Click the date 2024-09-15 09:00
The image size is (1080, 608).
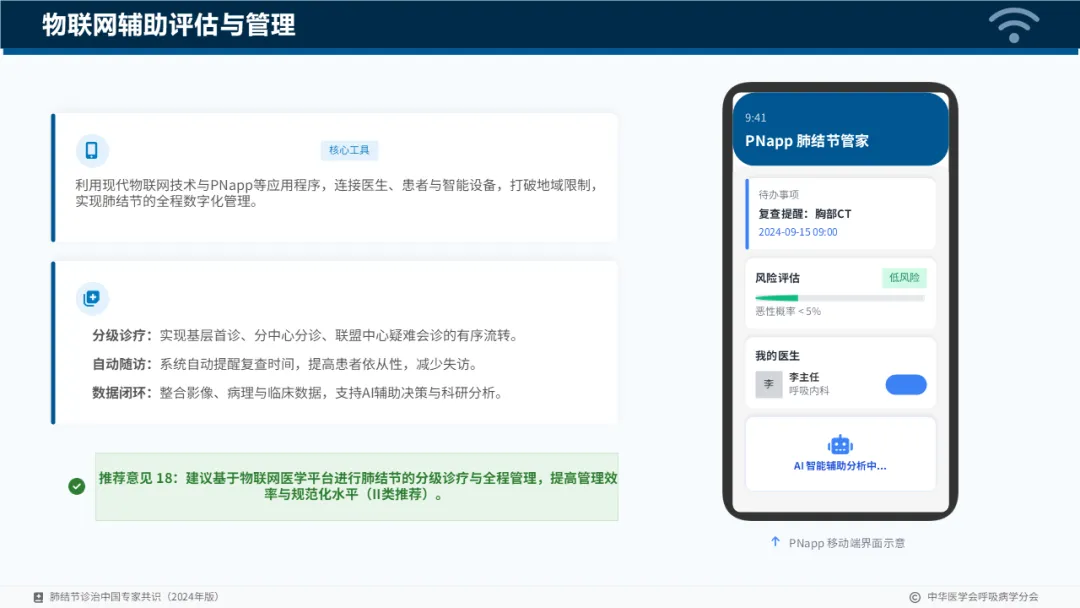tap(798, 232)
